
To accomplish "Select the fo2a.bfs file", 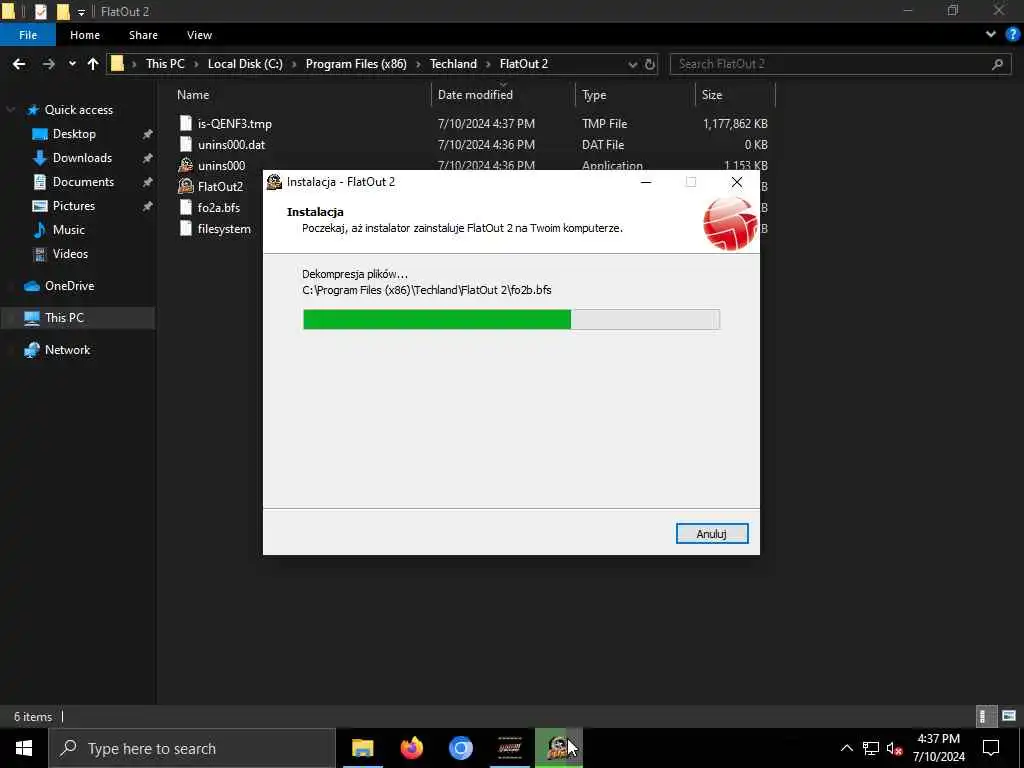I will (x=219, y=208).
